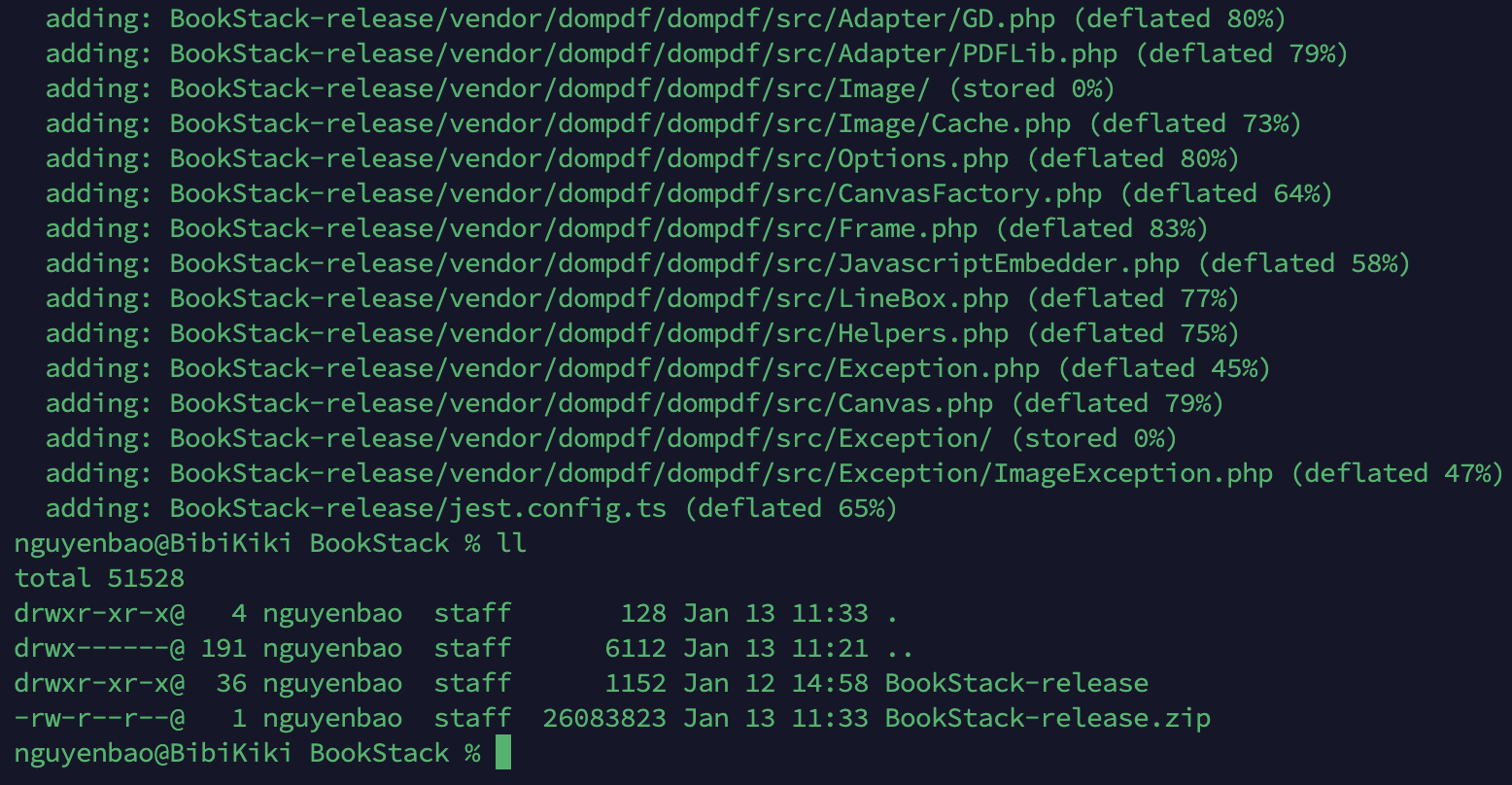1512x785 pixels.
Task: Click the LineBox.php path text
Action: point(923,298)
